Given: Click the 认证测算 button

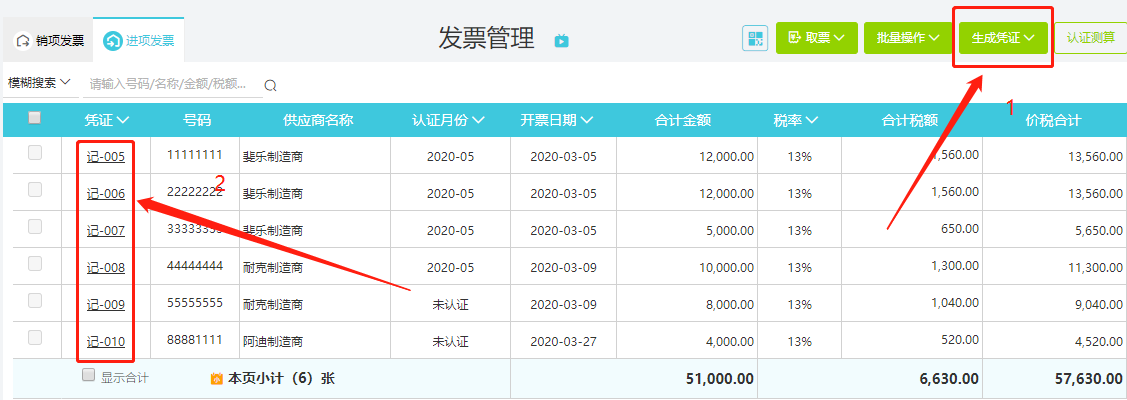Looking at the screenshot, I should pyautogui.click(x=1090, y=38).
